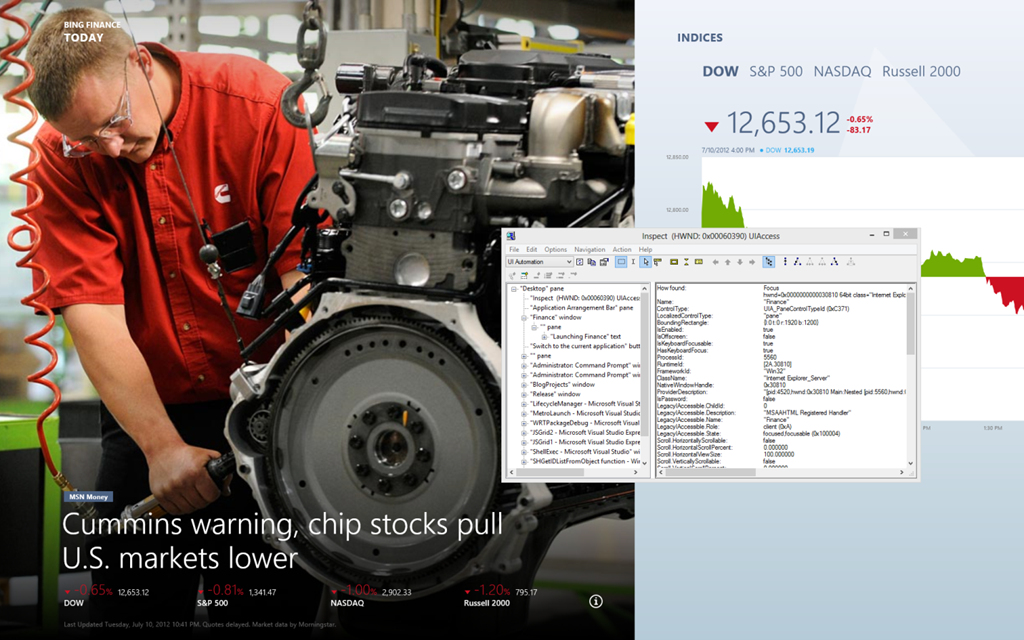Click the NASDAQ quote below the headline
This screenshot has height=640, width=1024.
[x=371, y=596]
